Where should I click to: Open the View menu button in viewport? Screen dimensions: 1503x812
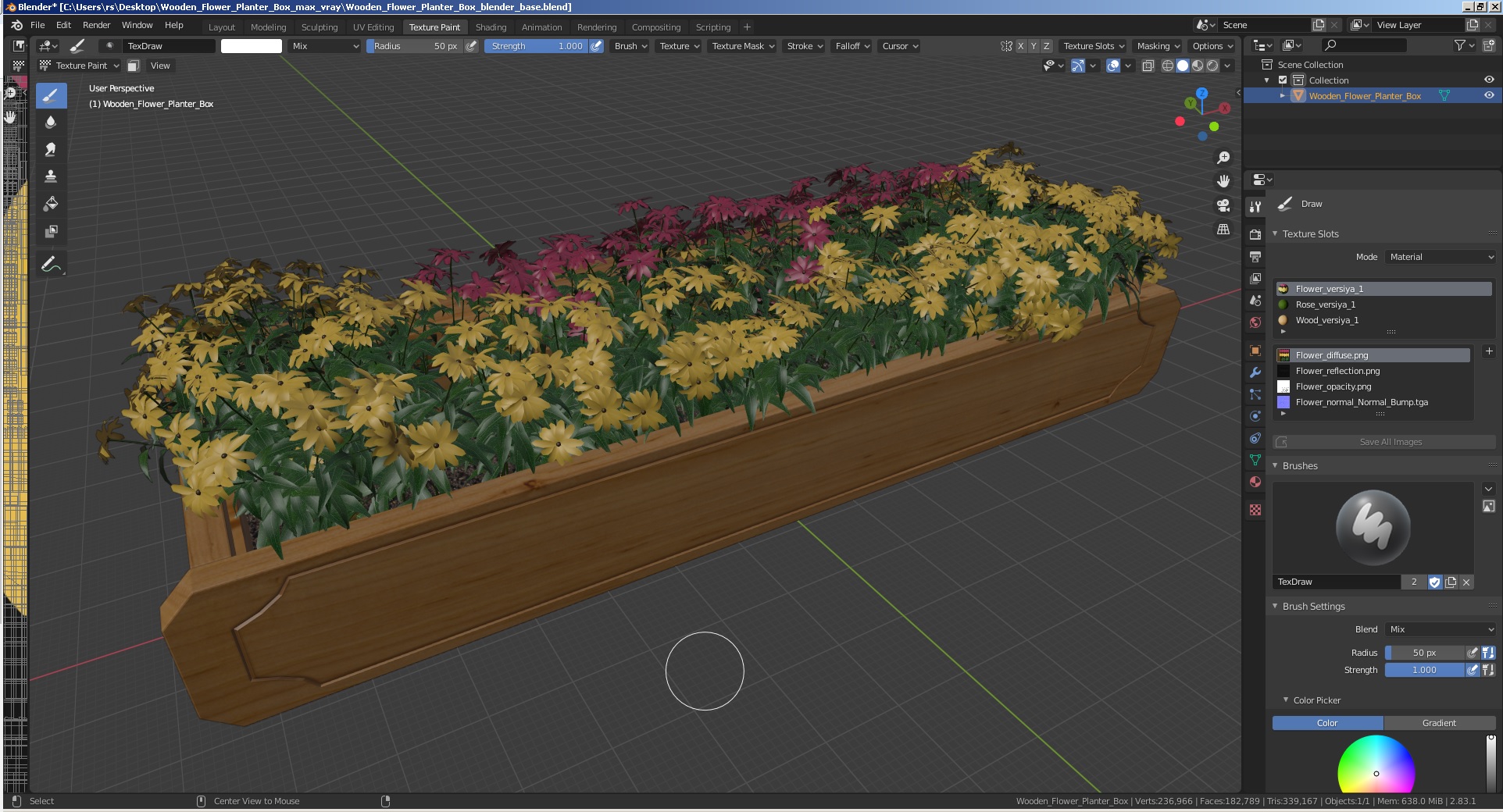click(160, 66)
